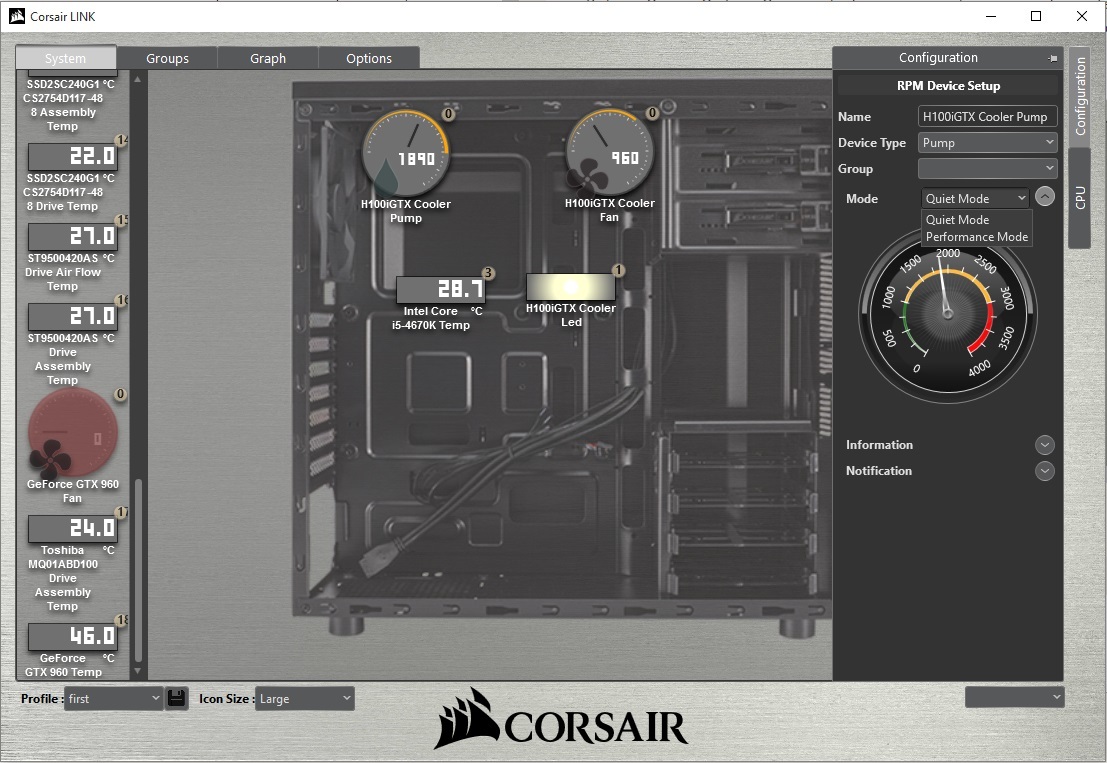Click the Intel Core i5-4670K temperature readout

(x=442, y=287)
